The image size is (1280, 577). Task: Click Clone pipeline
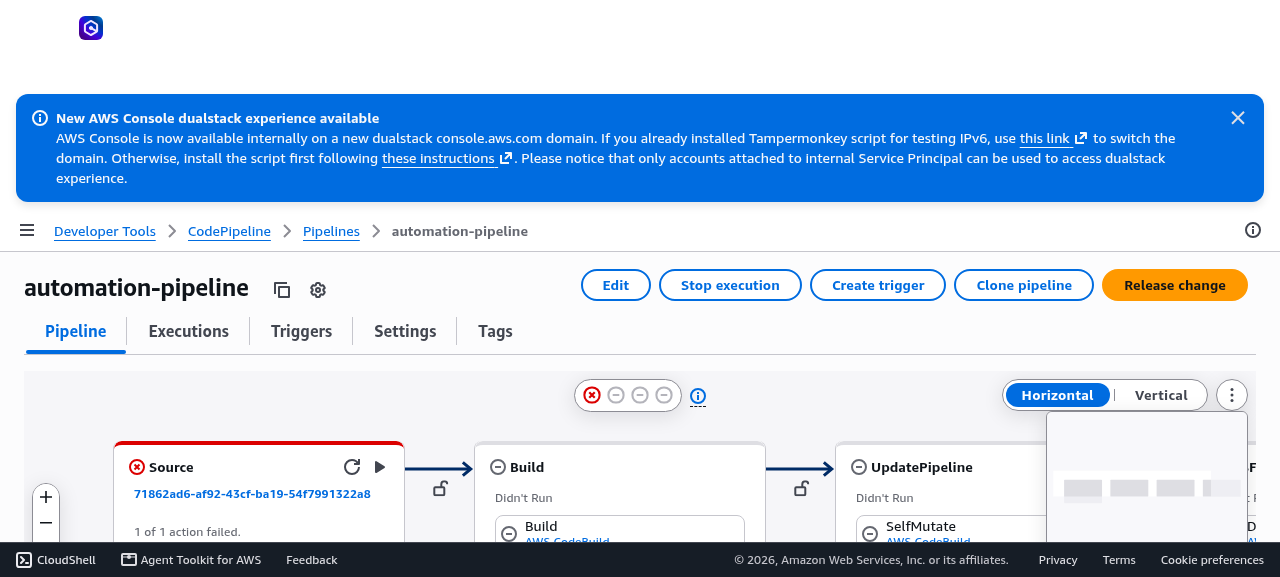1024,285
